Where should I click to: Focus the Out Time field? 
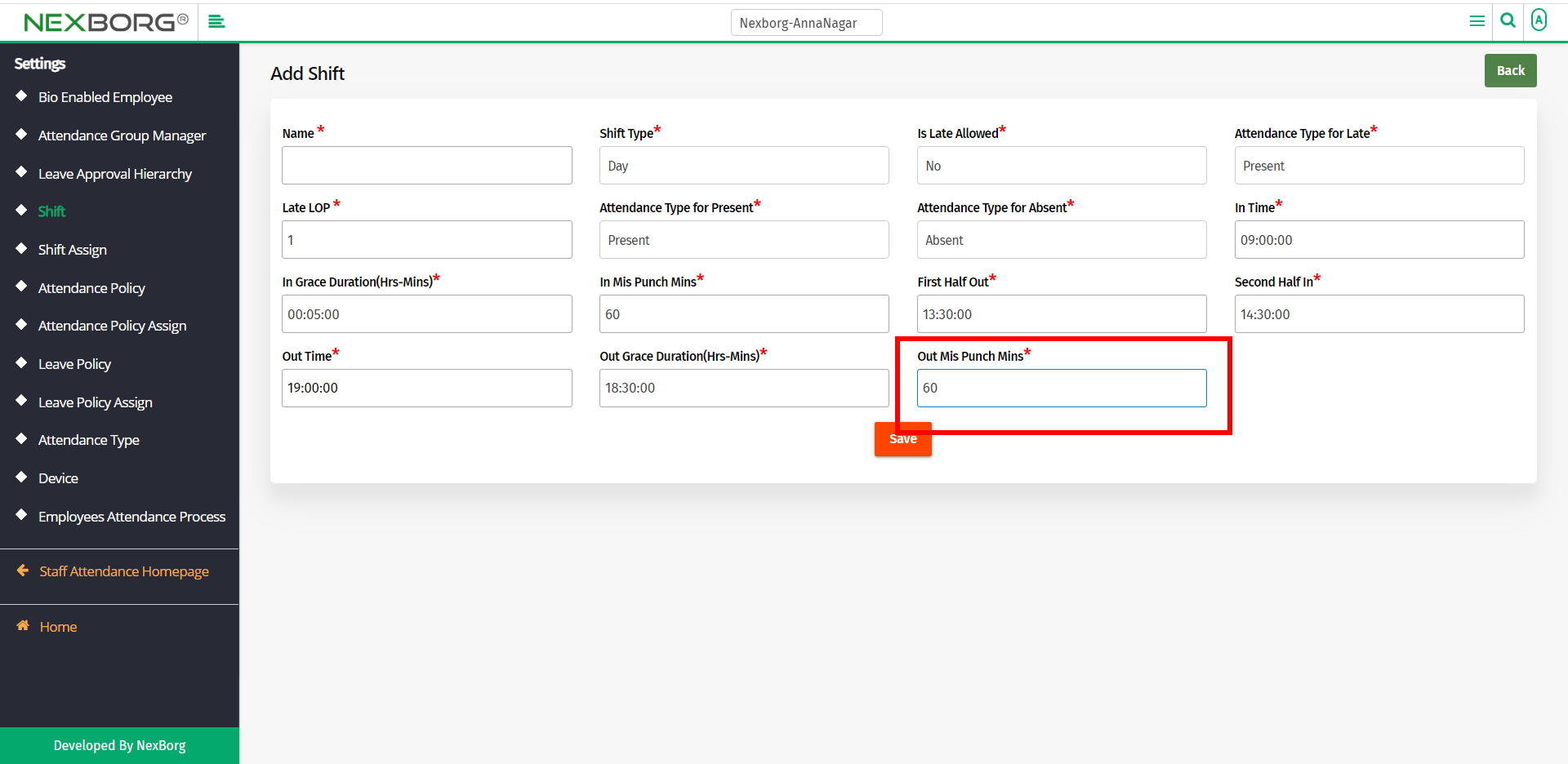pyautogui.click(x=427, y=388)
